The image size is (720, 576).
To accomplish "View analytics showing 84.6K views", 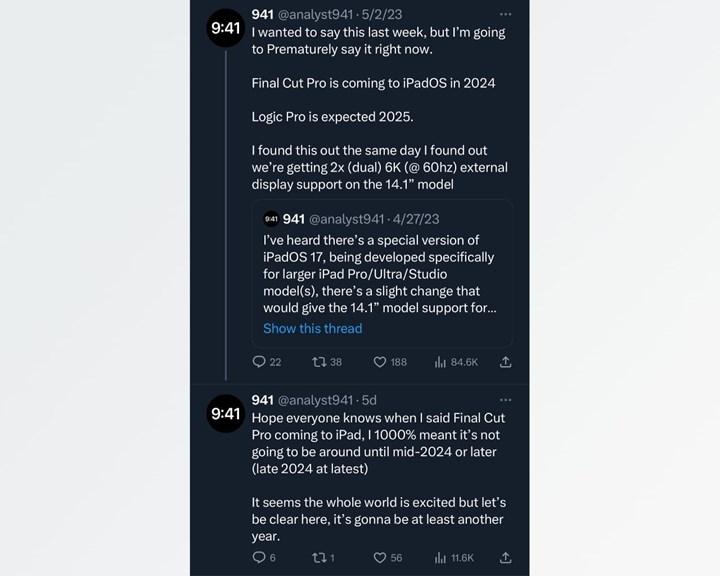I will click(x=440, y=361).
